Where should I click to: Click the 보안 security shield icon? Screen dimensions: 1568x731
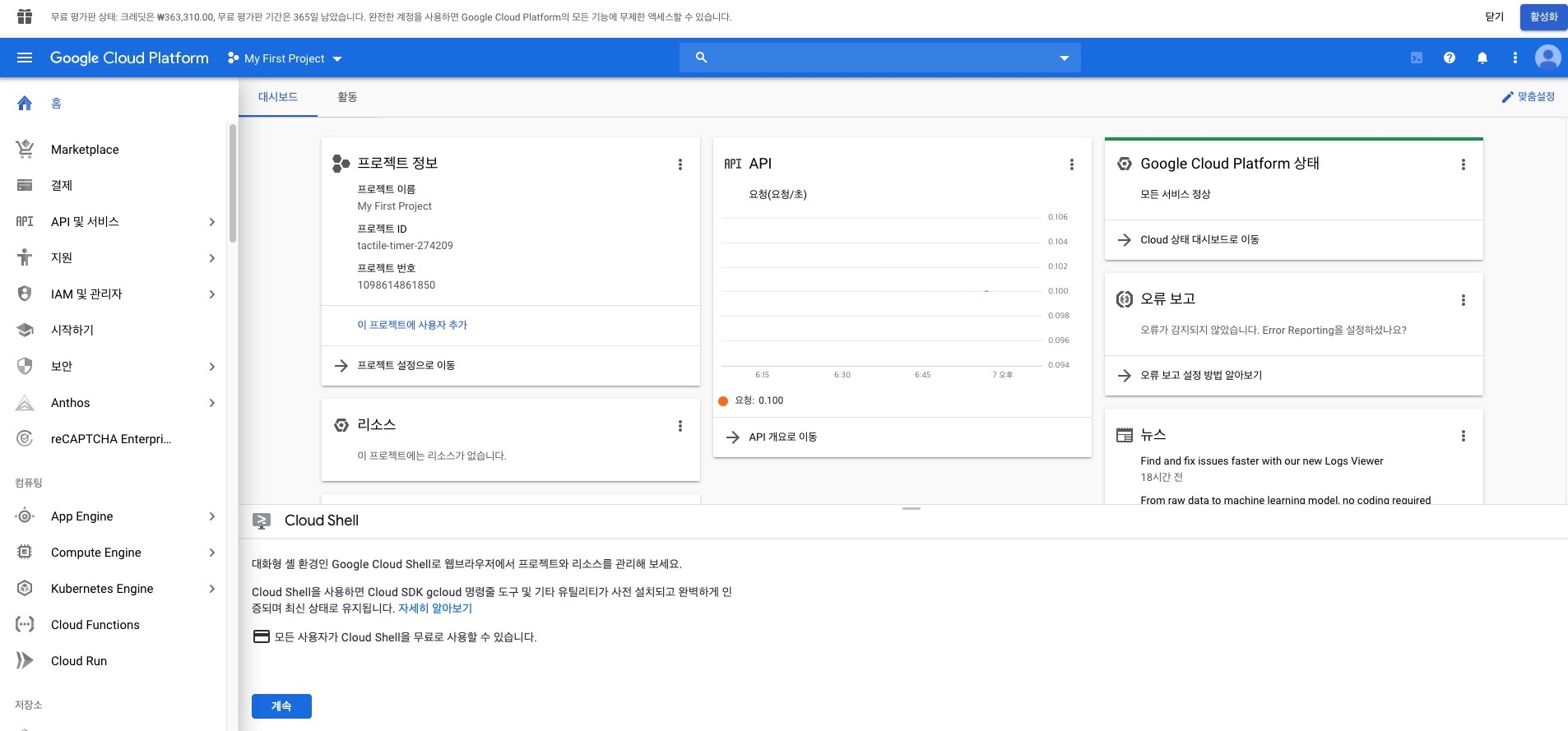(25, 366)
